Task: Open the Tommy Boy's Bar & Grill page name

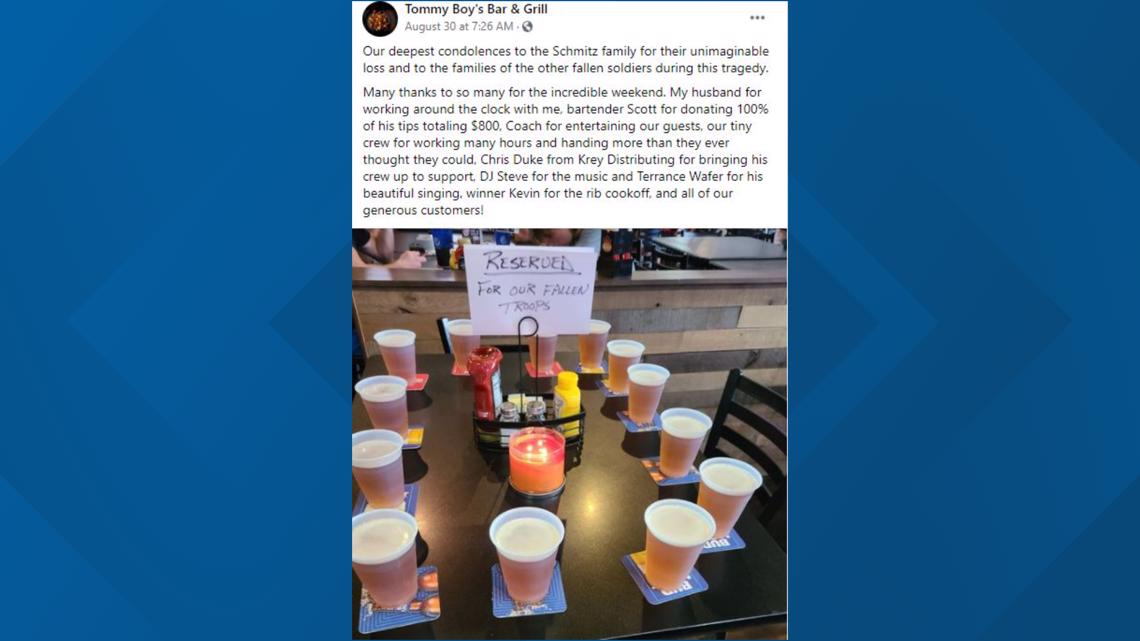Action: pos(476,9)
